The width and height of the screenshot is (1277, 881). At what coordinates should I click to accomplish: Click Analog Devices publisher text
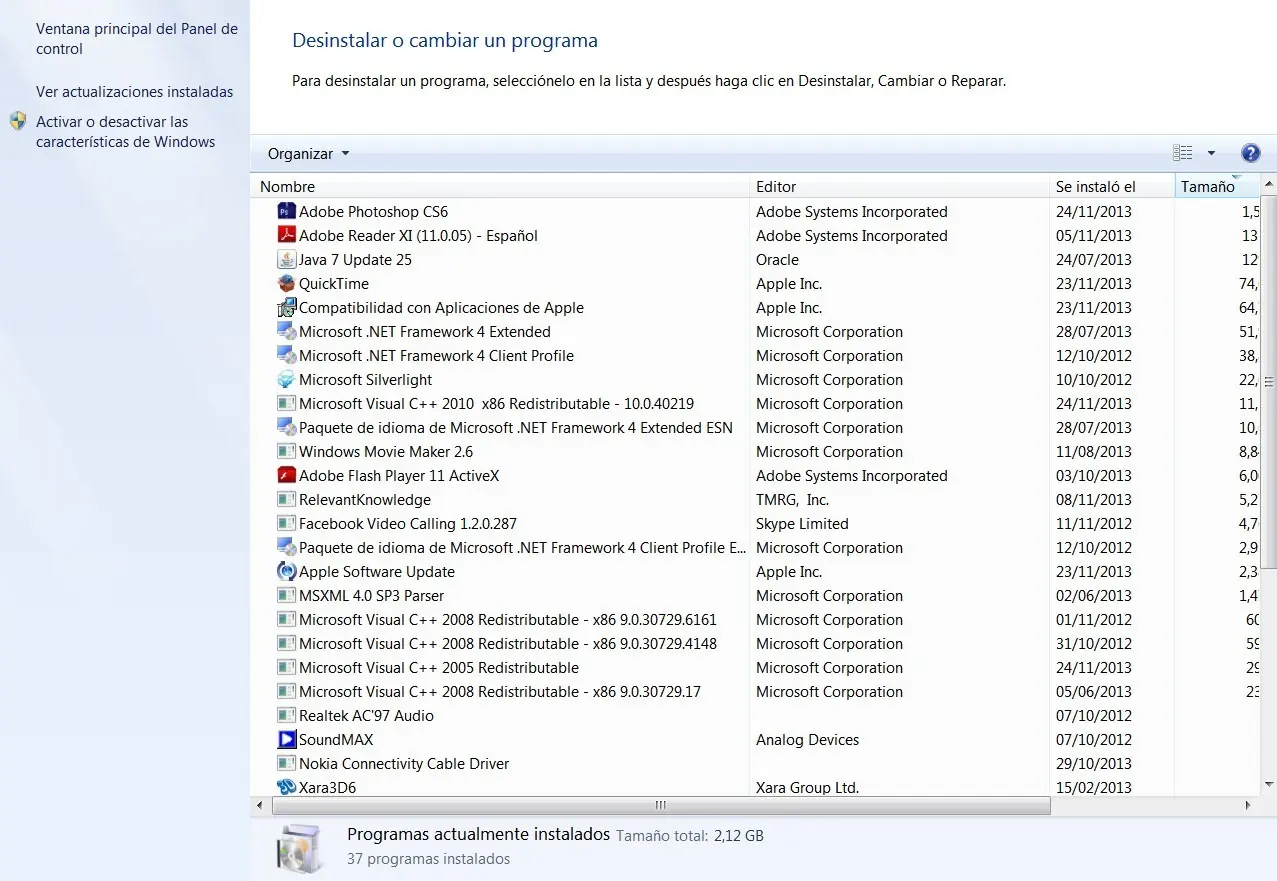[807, 740]
